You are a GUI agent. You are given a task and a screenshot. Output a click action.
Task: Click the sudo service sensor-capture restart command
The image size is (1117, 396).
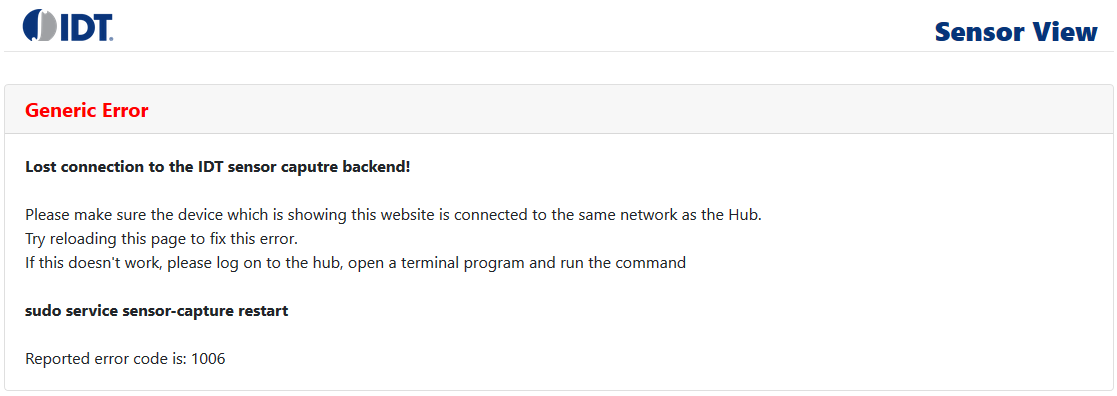pyautogui.click(x=157, y=311)
